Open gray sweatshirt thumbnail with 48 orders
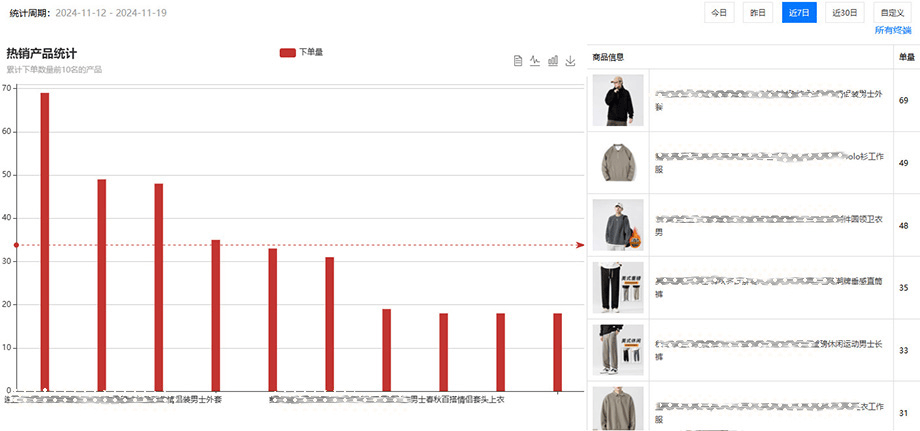Image resolution: width=920 pixels, height=431 pixels. tap(618, 225)
